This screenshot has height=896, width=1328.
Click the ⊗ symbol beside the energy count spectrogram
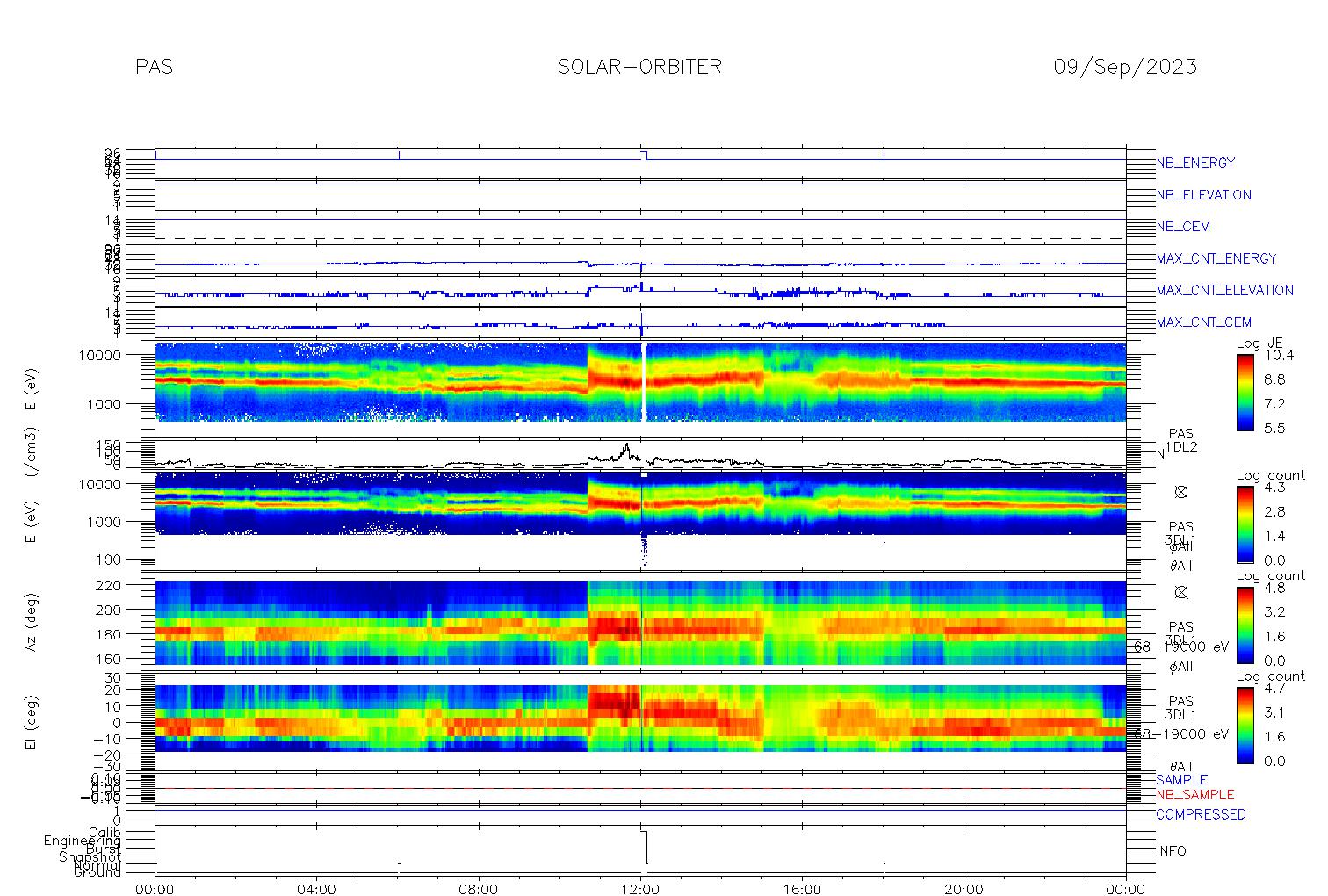click(x=1181, y=492)
